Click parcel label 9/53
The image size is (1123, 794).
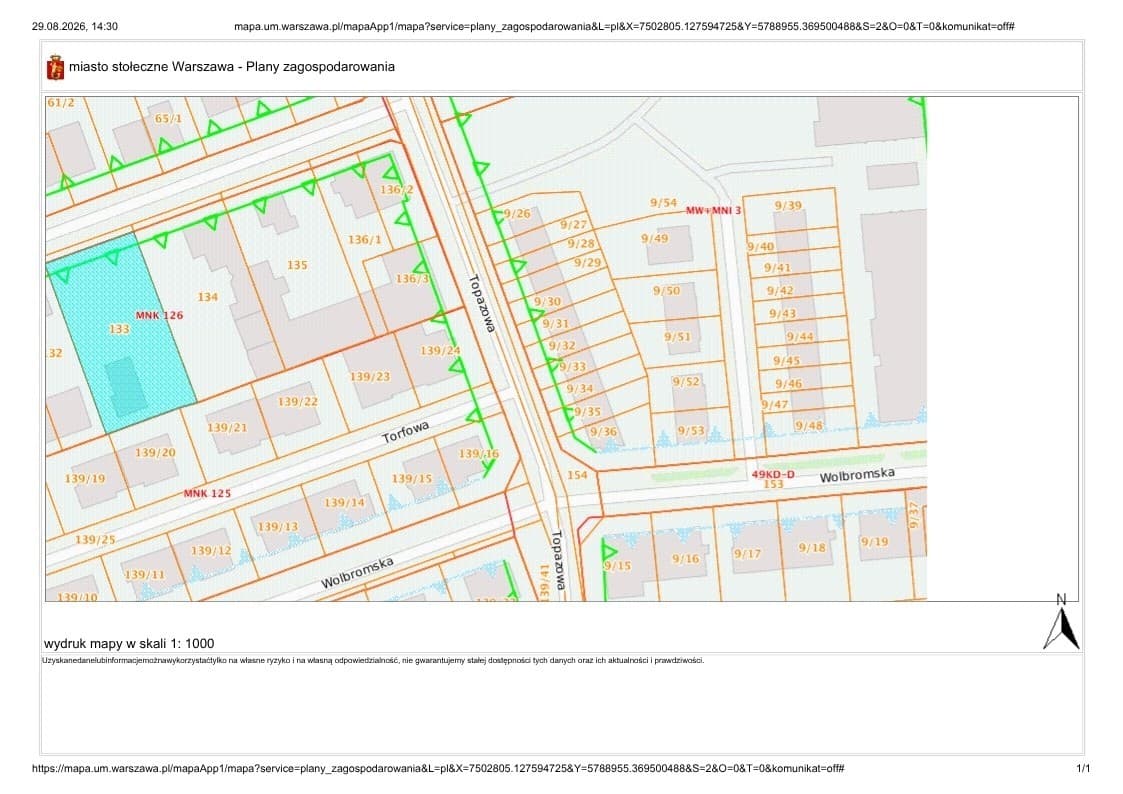691,430
